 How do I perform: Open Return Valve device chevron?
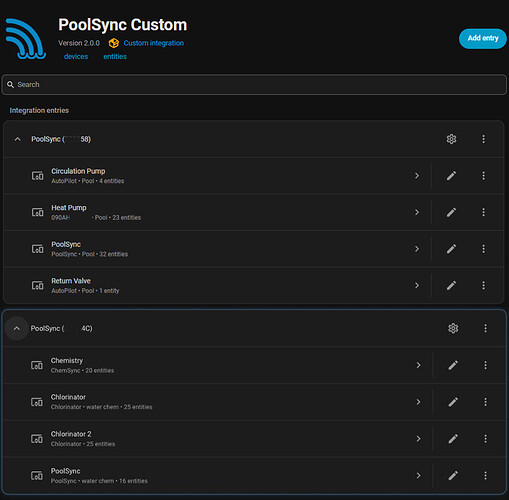(x=417, y=285)
